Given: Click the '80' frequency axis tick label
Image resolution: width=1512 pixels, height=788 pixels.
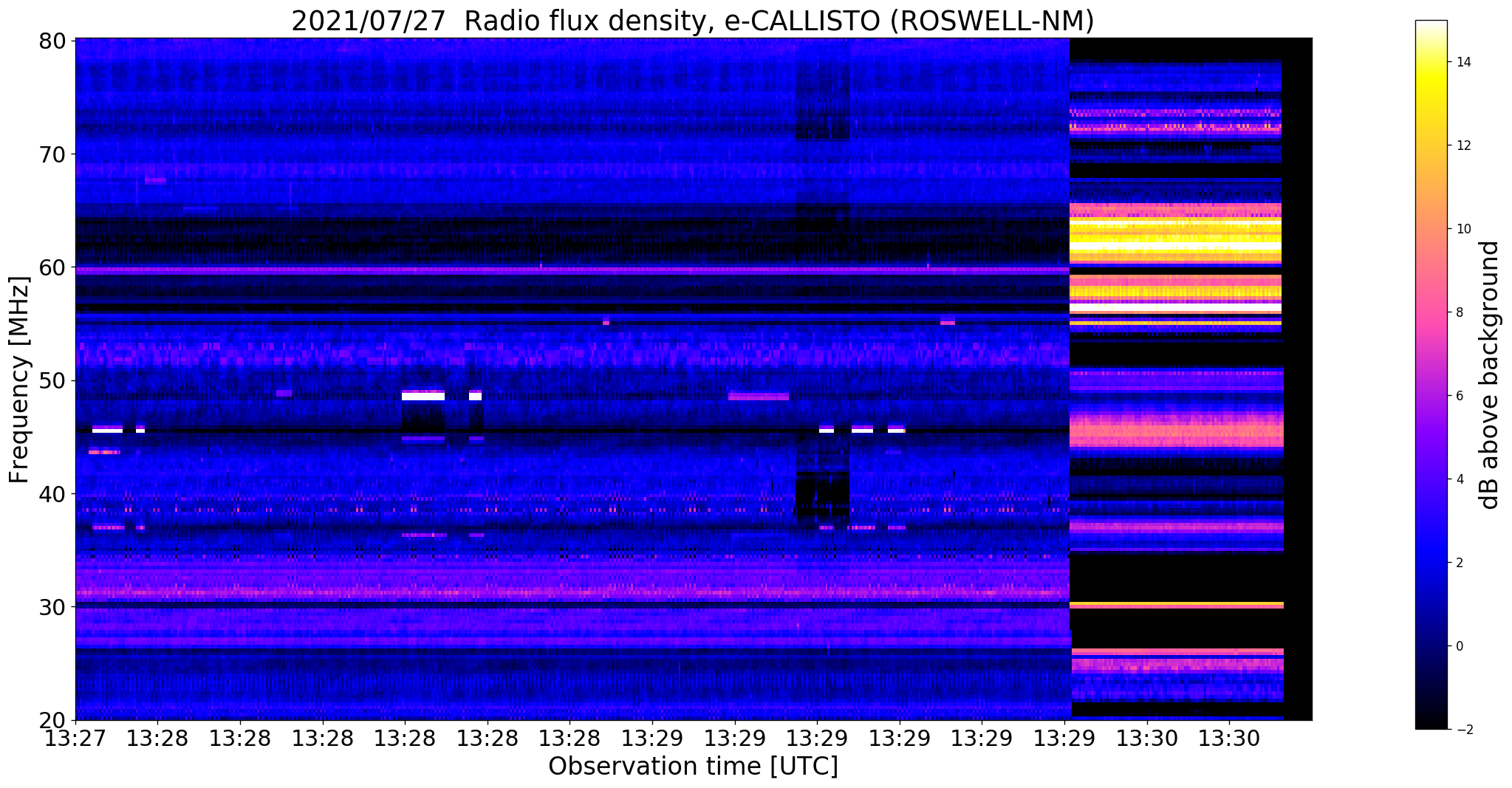Looking at the screenshot, I should point(54,41).
